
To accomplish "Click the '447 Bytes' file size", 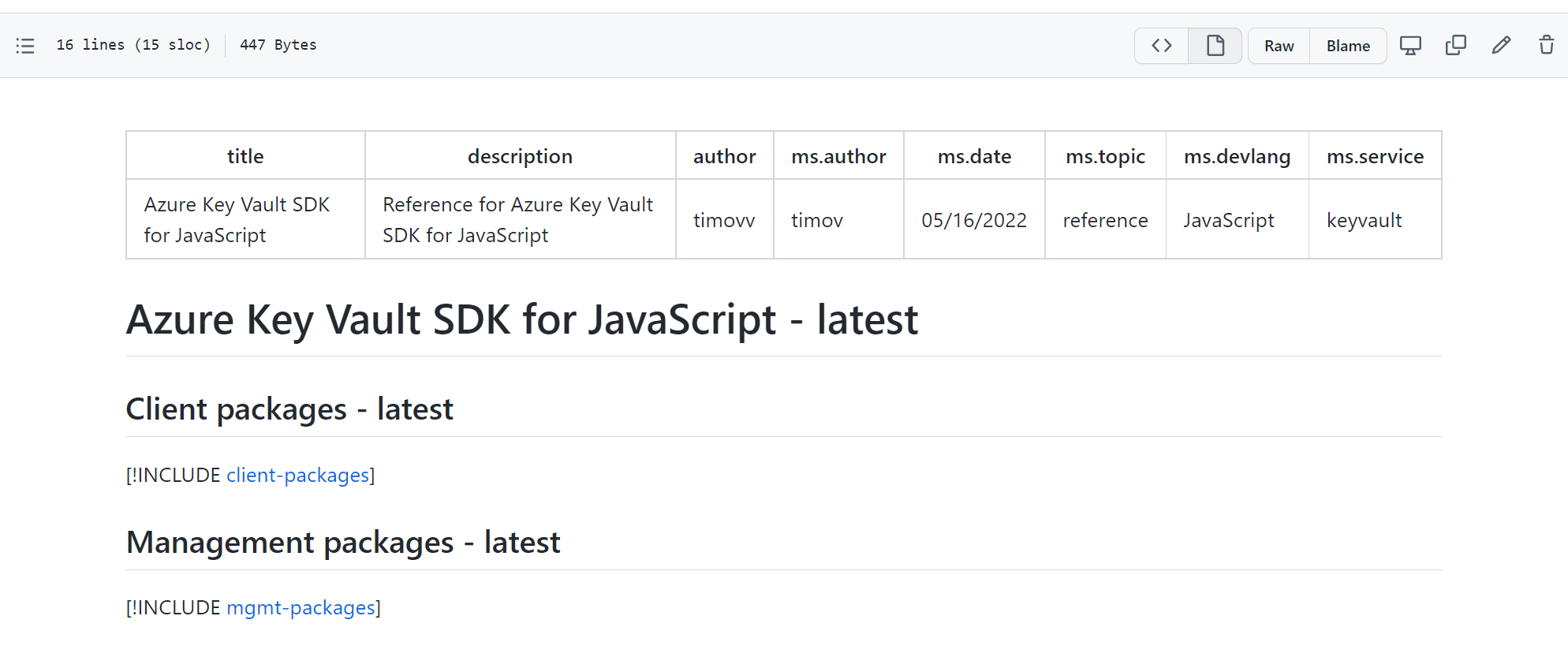I will click(278, 45).
